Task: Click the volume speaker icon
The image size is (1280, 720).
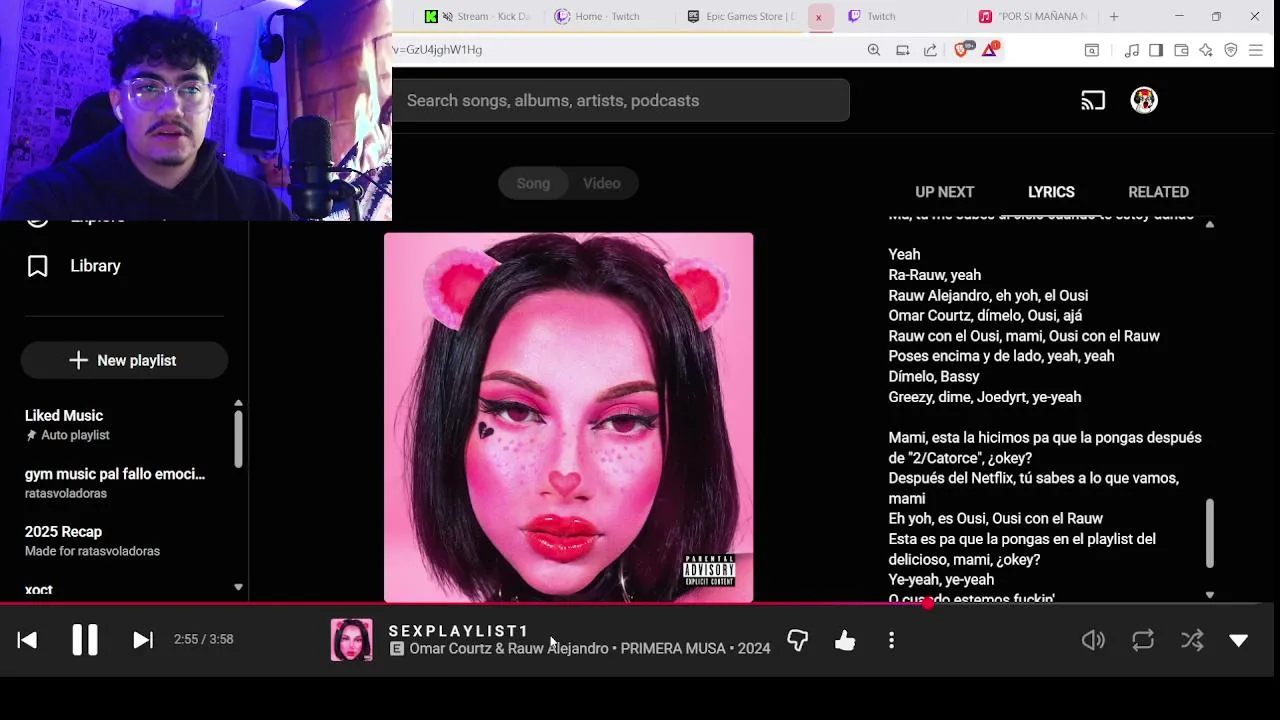Action: pos(1093,640)
